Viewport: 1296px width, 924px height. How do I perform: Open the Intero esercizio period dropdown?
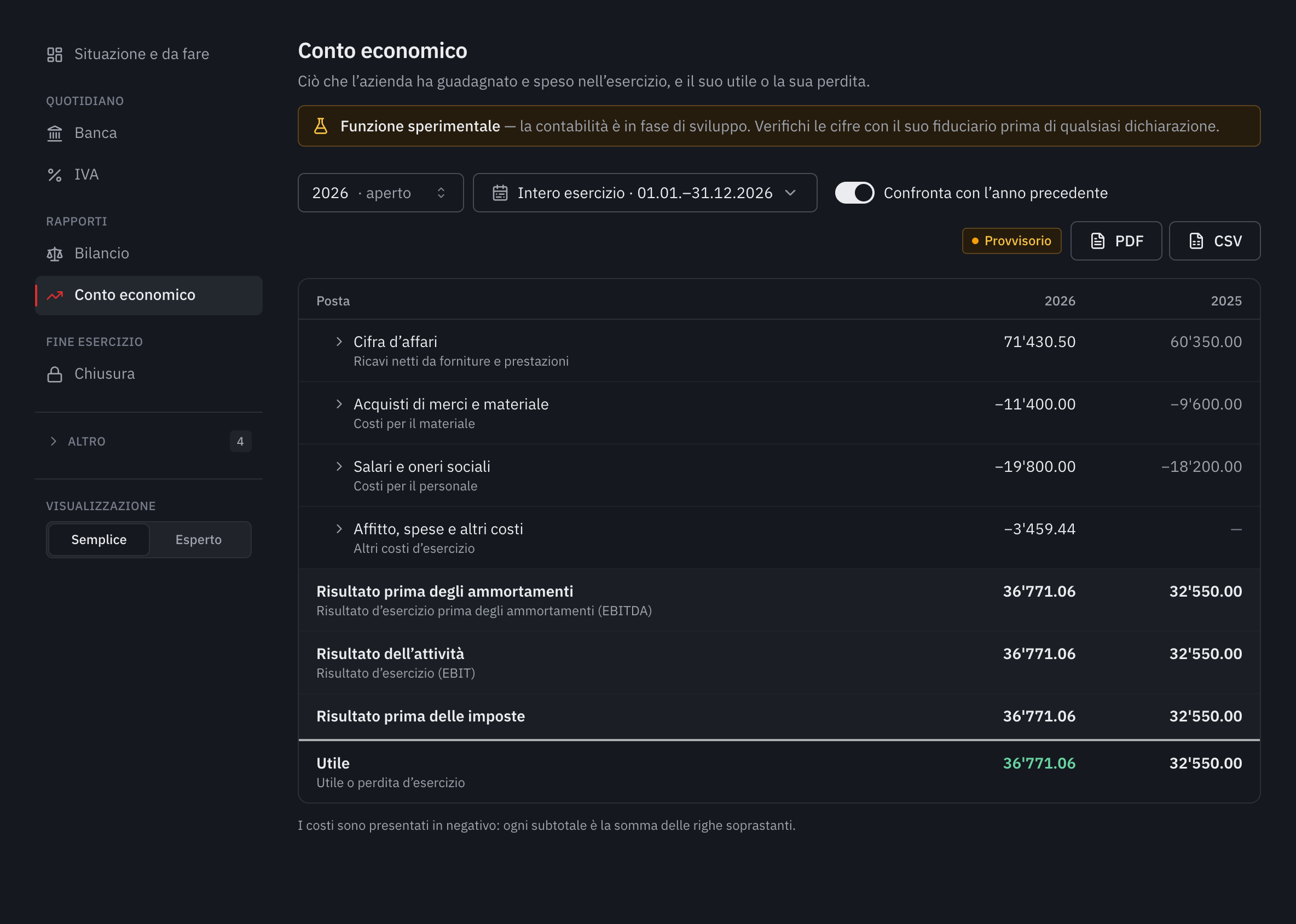645,193
